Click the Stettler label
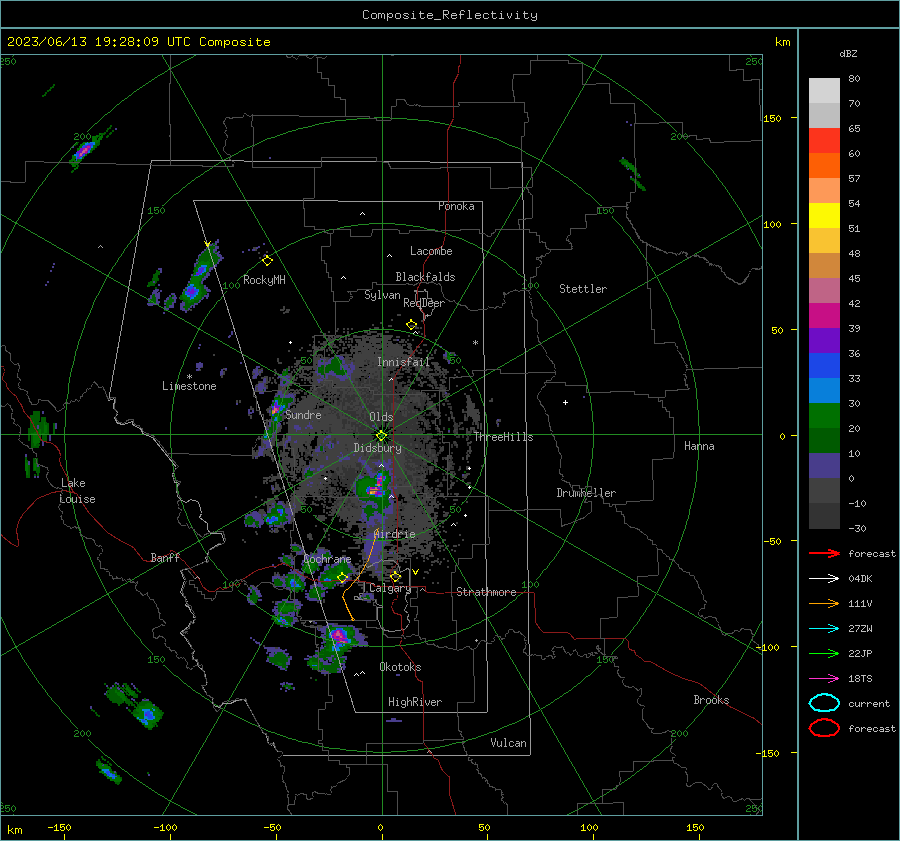 point(583,289)
